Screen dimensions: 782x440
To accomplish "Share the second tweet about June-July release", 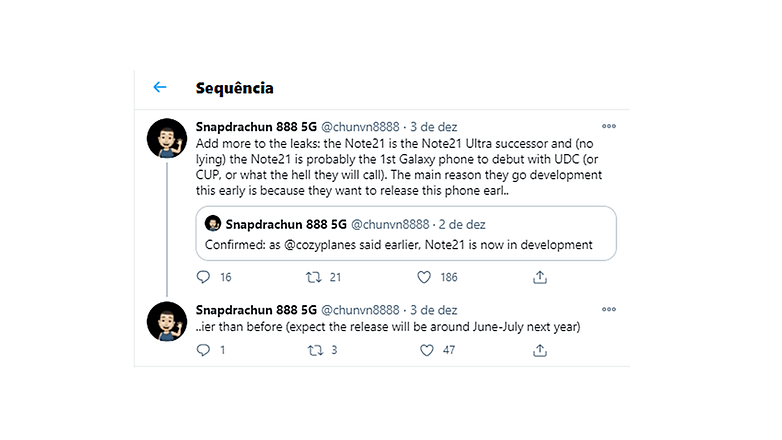I will click(x=540, y=350).
